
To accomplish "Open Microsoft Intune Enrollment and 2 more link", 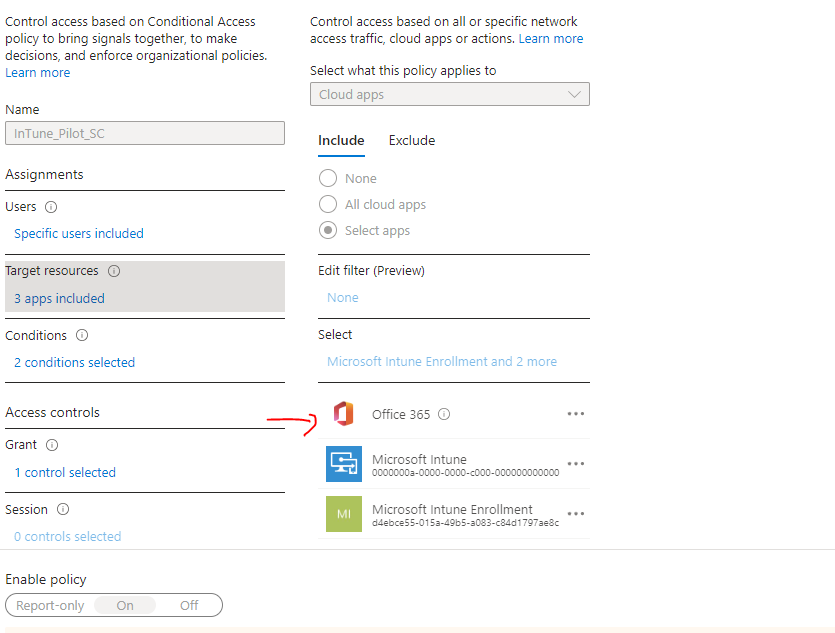I will point(442,361).
